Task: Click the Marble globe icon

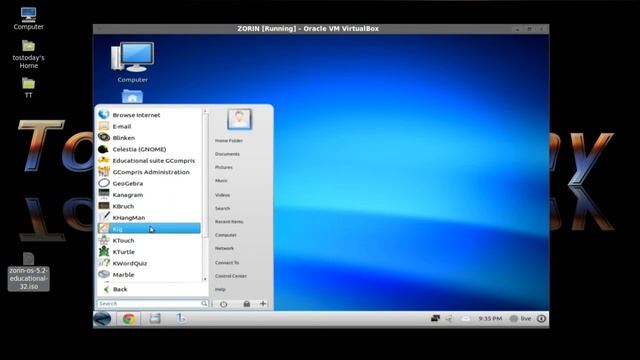Action: click(104, 274)
